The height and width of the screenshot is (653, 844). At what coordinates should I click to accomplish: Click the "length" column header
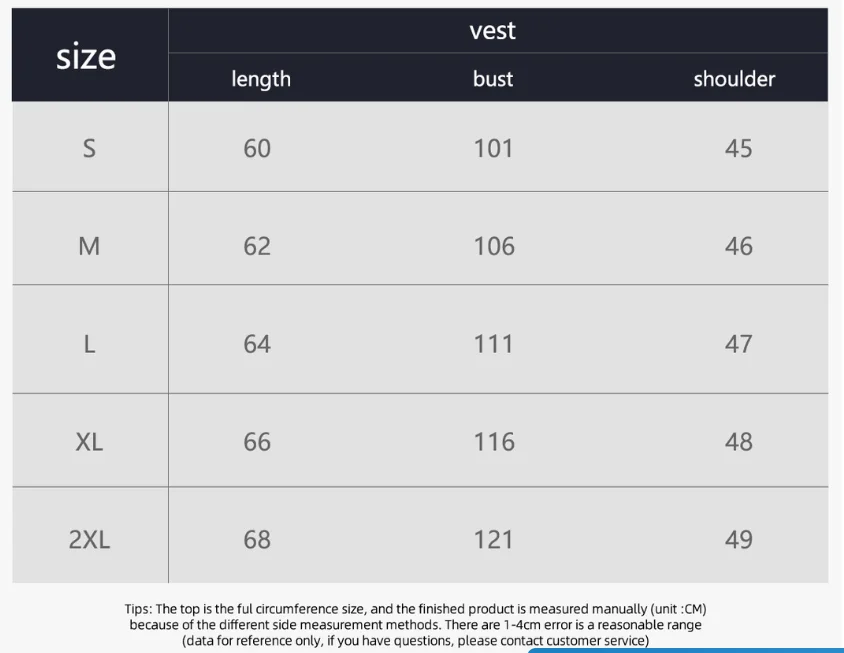click(x=261, y=79)
